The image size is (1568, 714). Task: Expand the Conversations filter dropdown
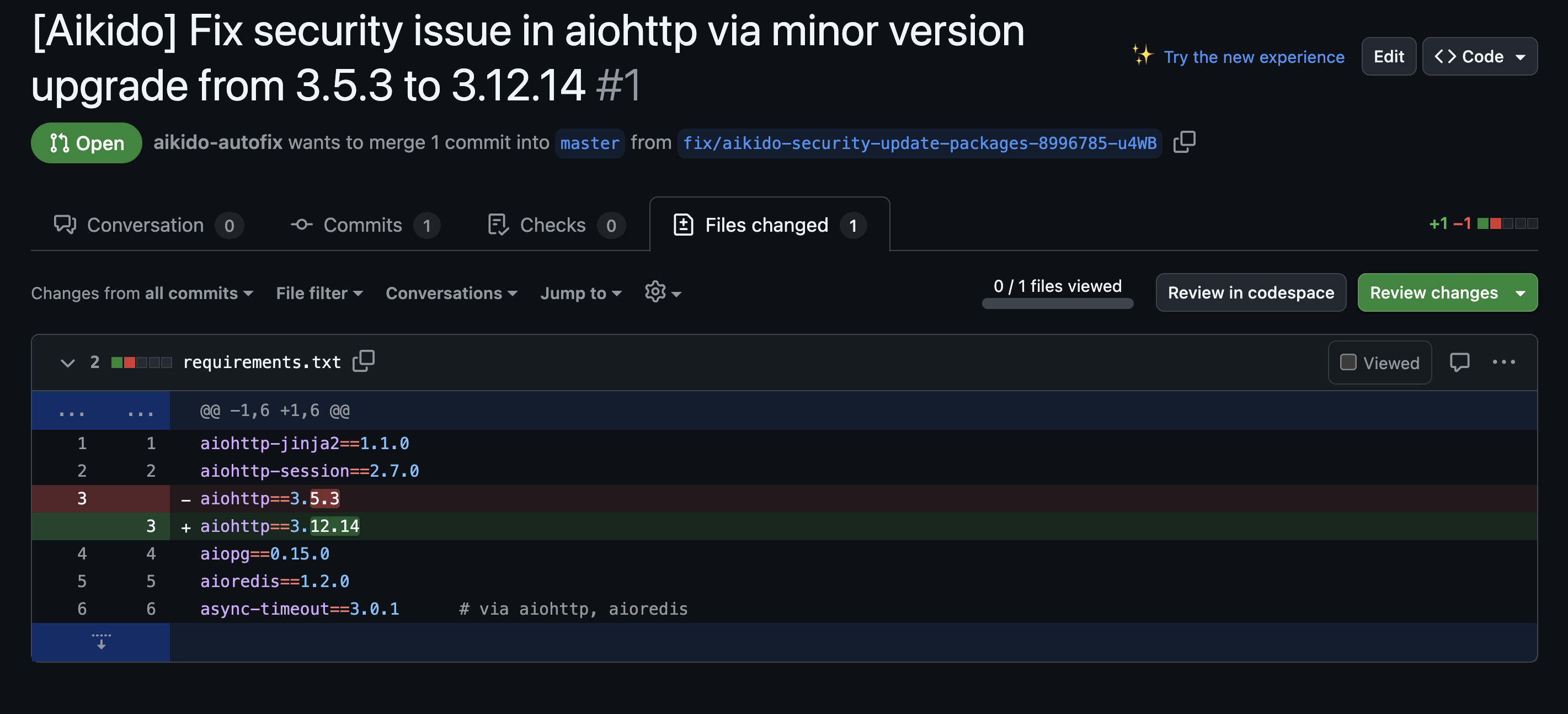pyautogui.click(x=451, y=294)
